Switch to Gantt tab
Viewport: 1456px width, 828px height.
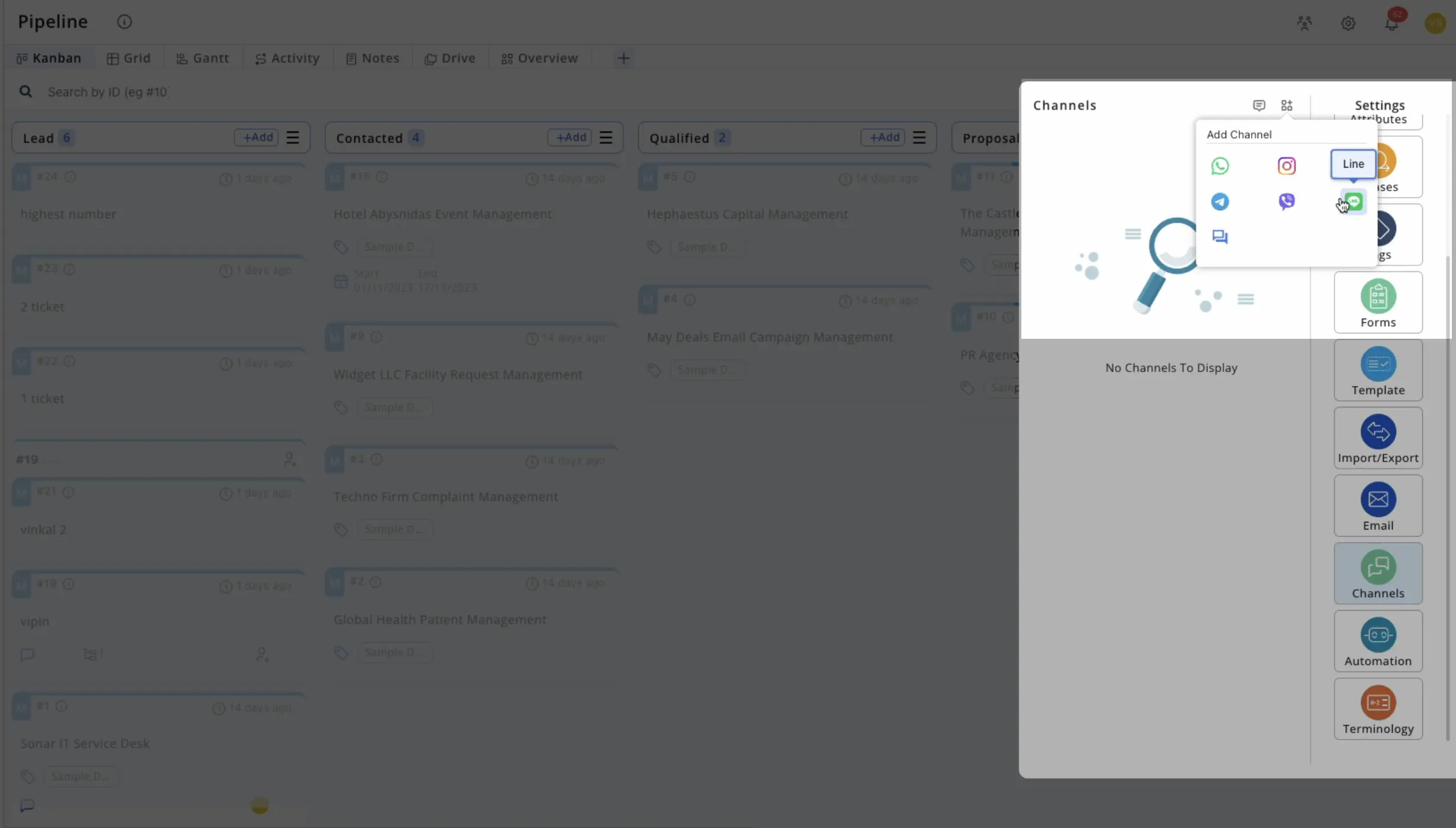[x=203, y=58]
